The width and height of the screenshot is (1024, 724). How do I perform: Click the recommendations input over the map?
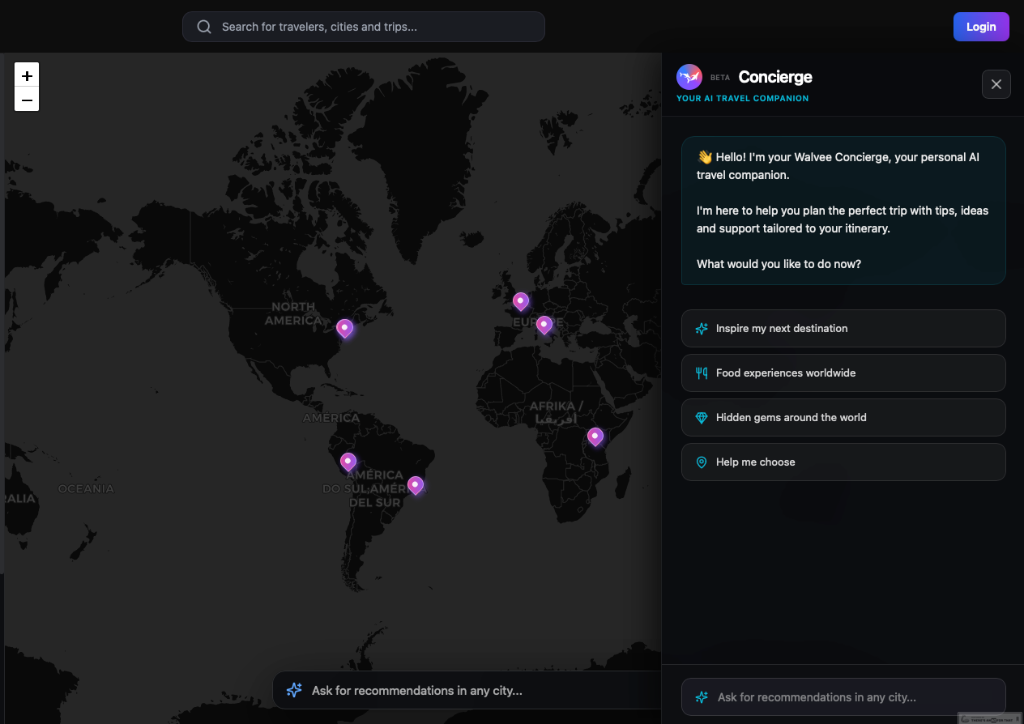point(467,690)
